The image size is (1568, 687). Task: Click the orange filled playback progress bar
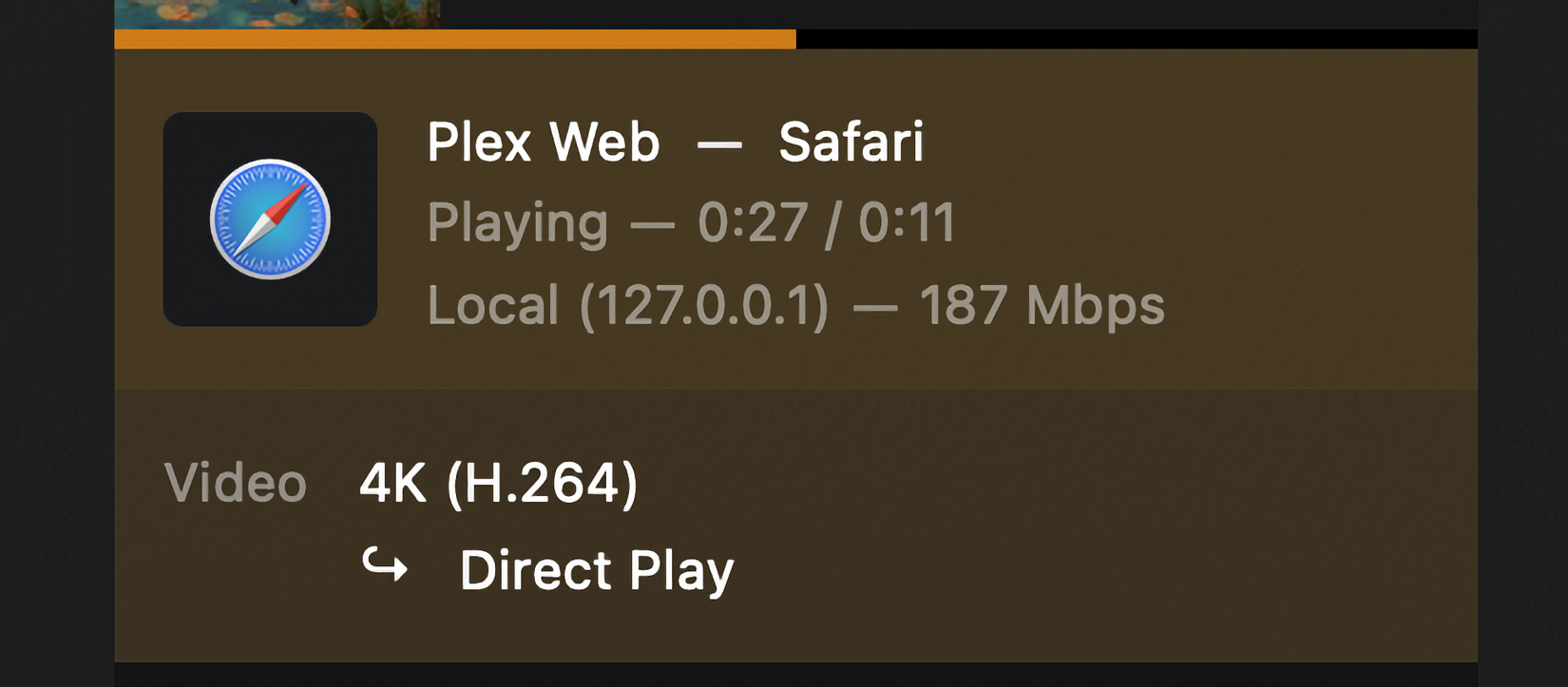pos(454,39)
